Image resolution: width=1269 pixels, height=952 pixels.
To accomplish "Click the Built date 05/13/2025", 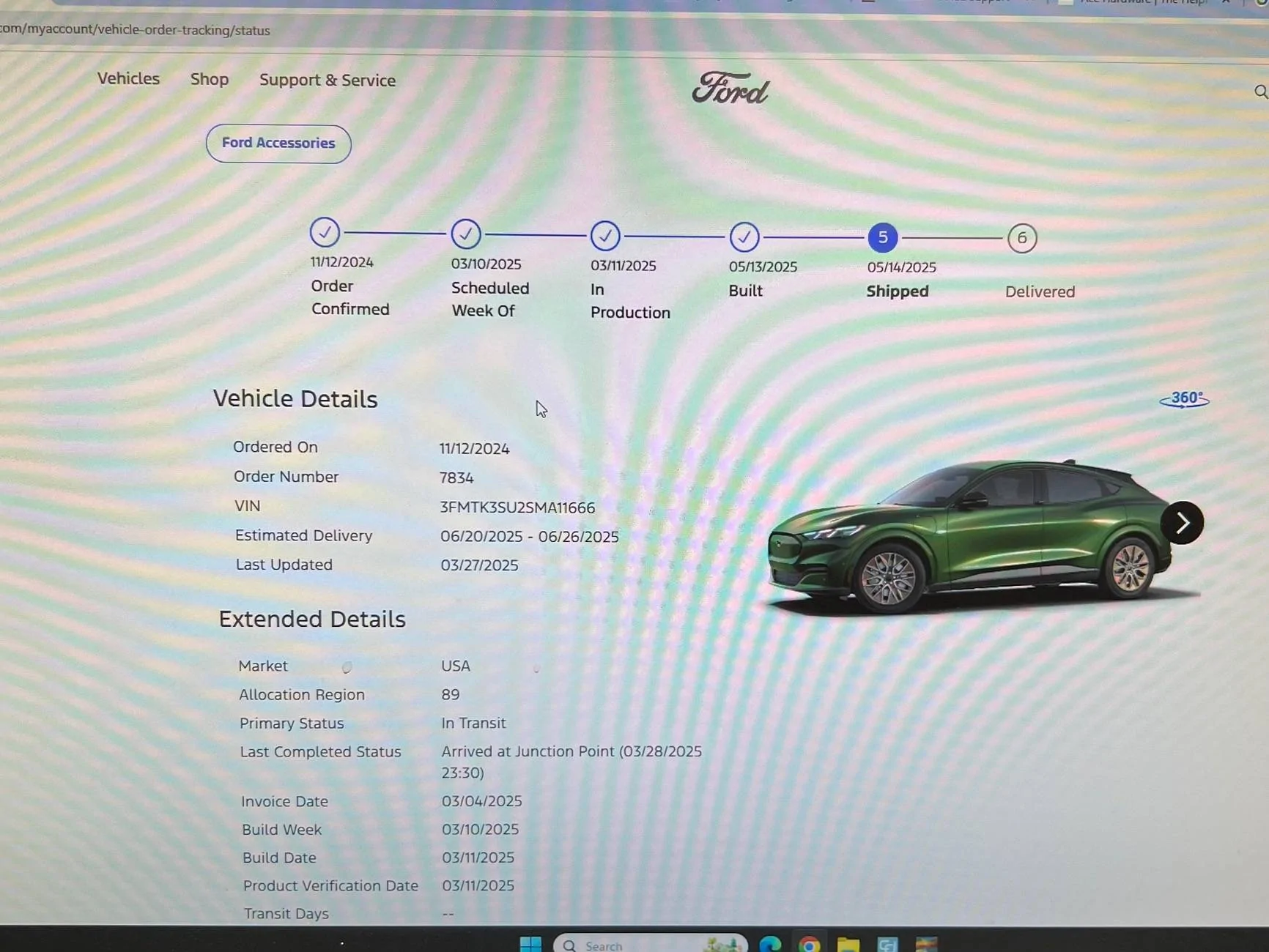I will point(763,267).
